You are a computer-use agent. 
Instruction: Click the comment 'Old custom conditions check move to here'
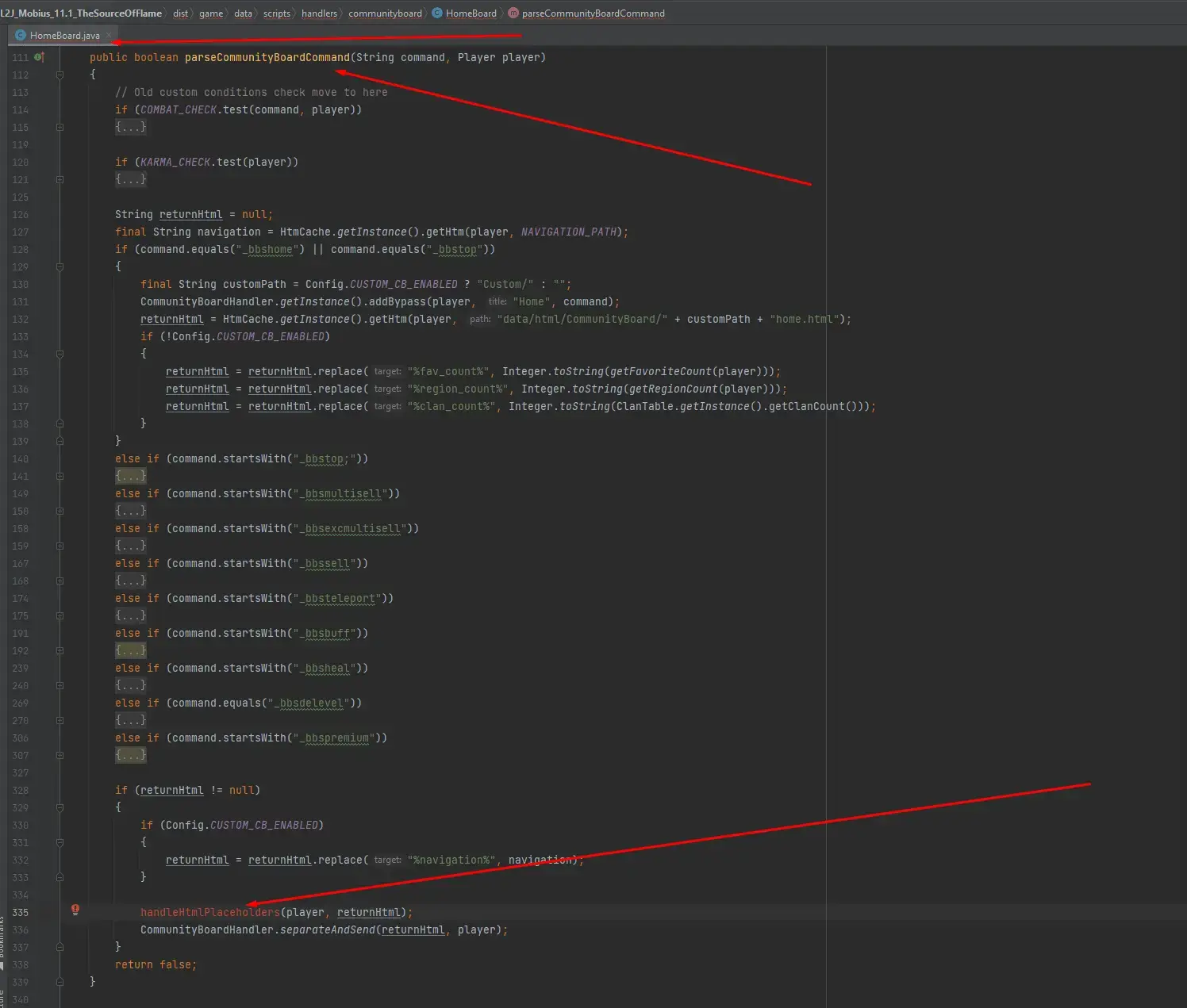(x=252, y=92)
